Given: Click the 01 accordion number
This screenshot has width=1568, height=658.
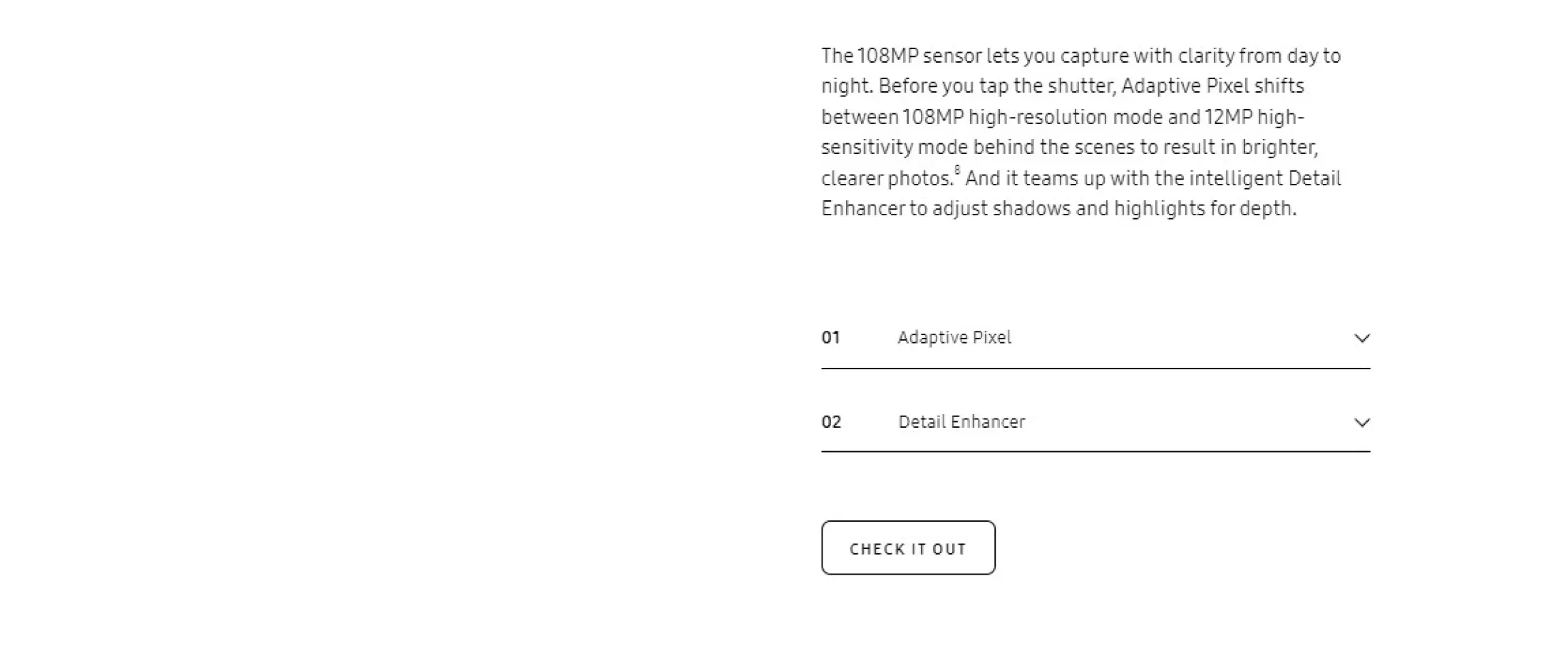Looking at the screenshot, I should [830, 338].
